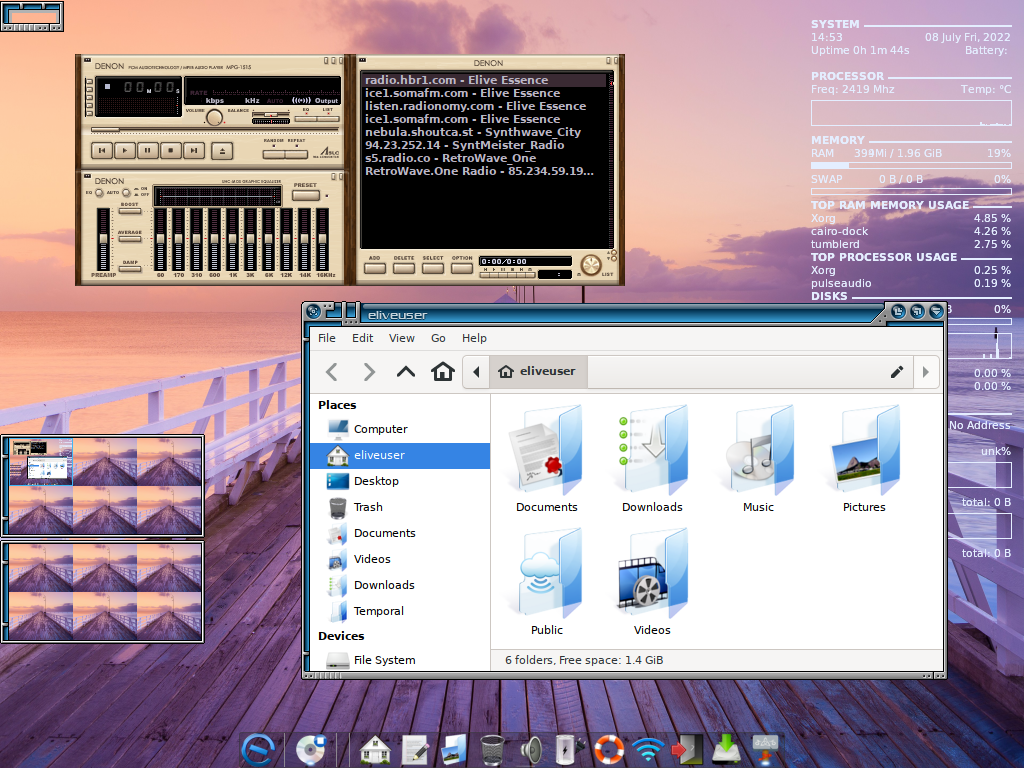The image size is (1024, 768).
Task: Go forward with the file manager arrow
Action: (x=369, y=372)
